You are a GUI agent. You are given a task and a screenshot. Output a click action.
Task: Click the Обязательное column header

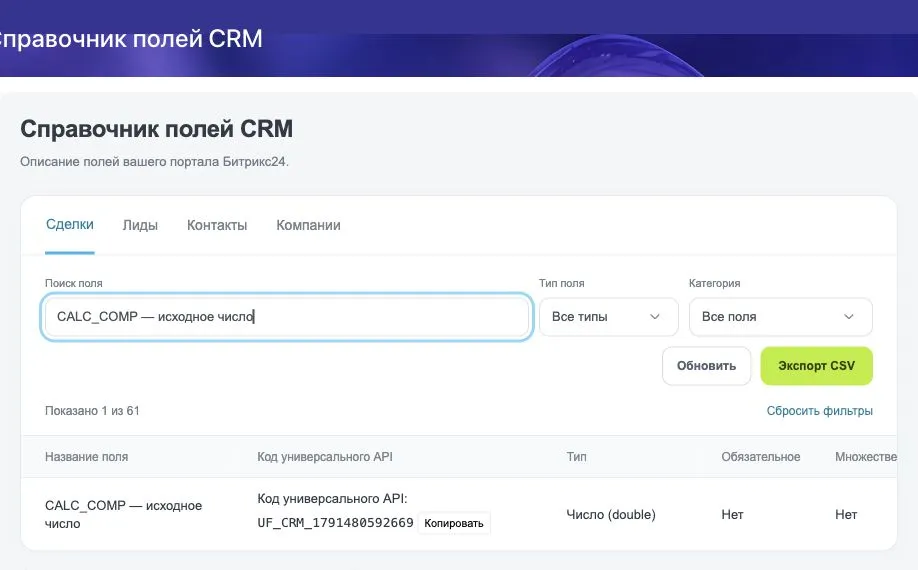point(761,456)
